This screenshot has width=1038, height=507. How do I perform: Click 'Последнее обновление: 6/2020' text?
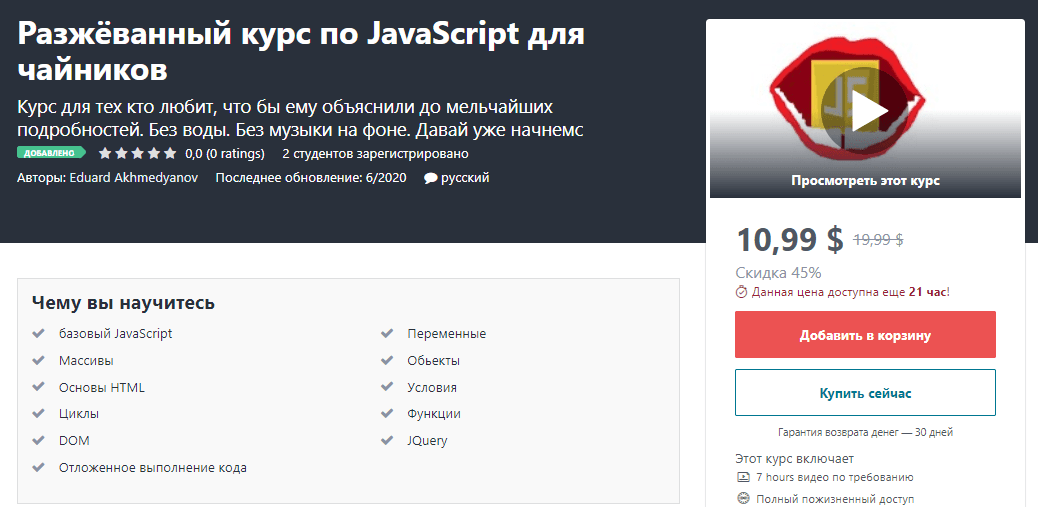311,177
